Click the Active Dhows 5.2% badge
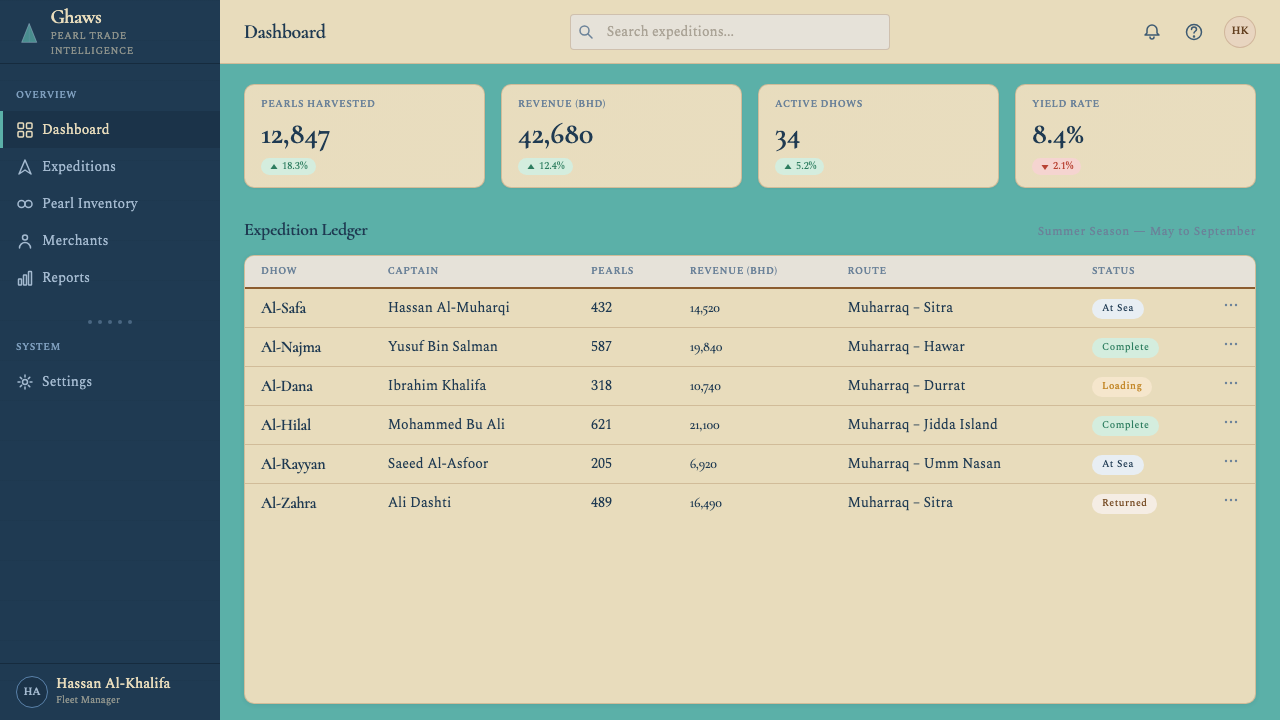 [799, 166]
